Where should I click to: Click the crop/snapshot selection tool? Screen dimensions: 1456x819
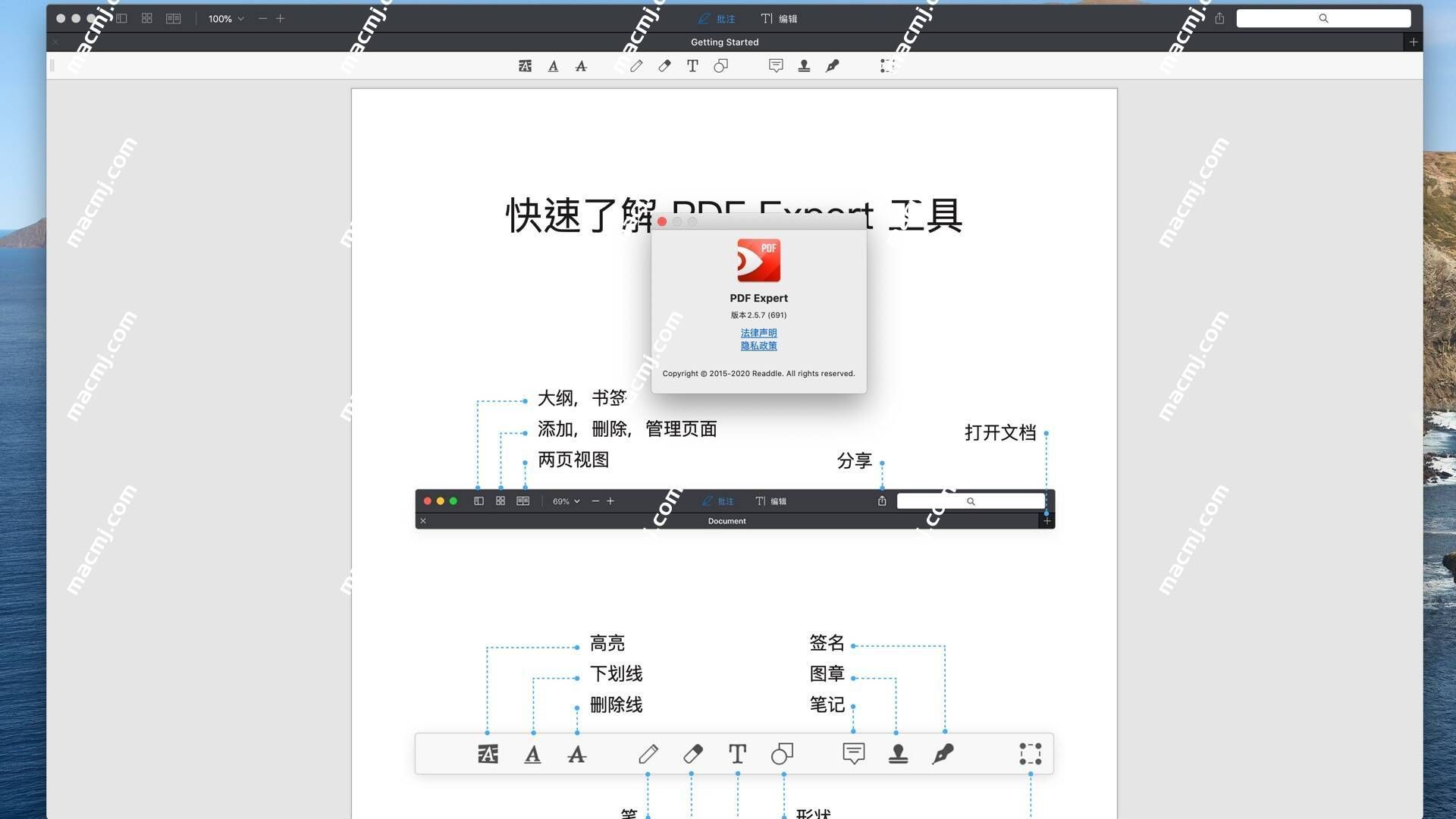tap(885, 65)
